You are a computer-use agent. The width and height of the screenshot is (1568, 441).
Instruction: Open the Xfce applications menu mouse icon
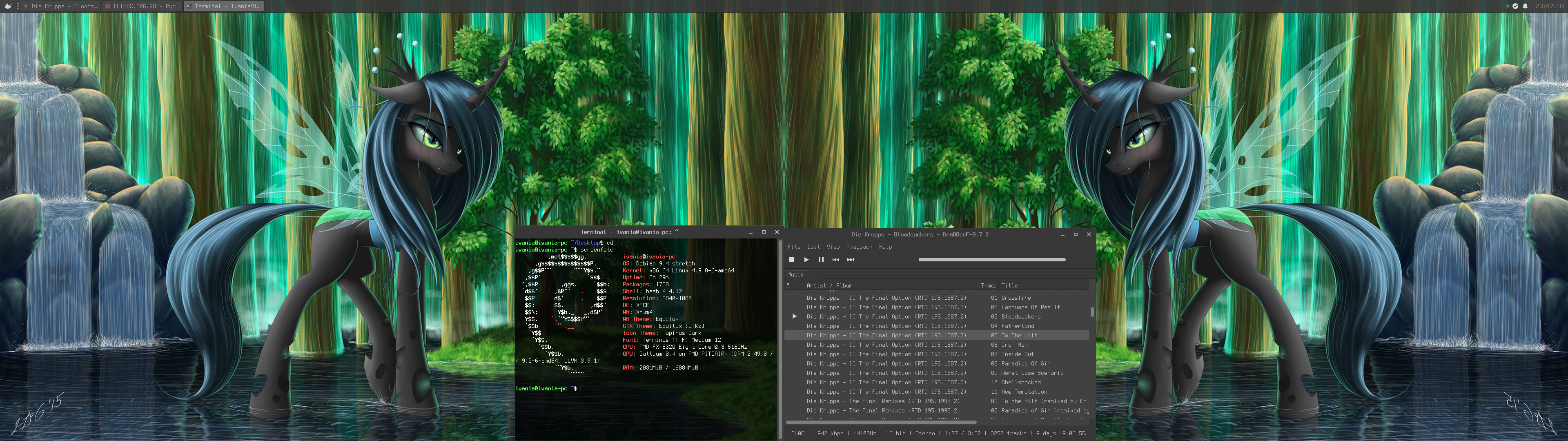[8, 6]
